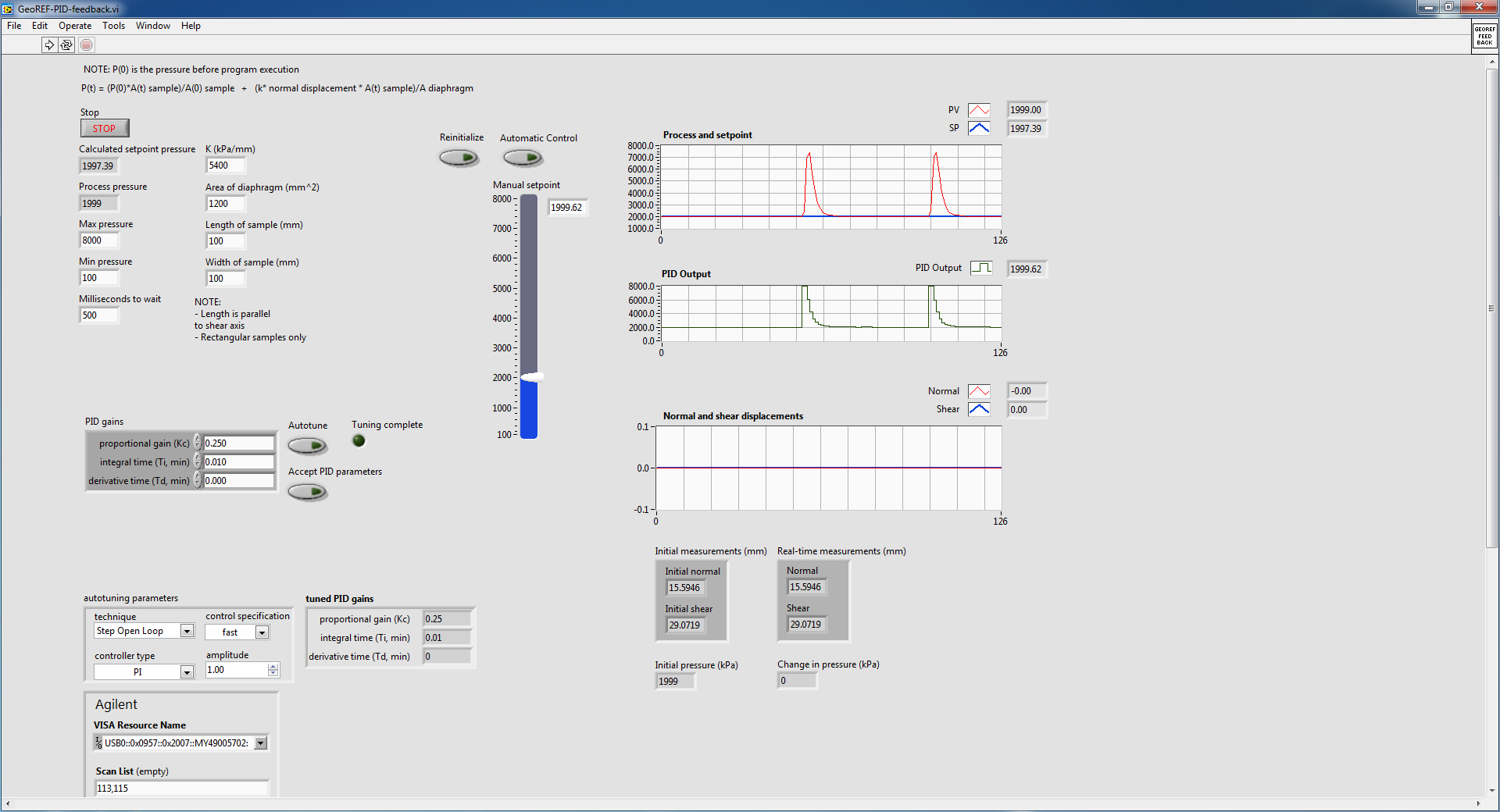Click the Abort Execution toolbar icon
Image resolution: width=1500 pixels, height=812 pixels.
tap(87, 45)
